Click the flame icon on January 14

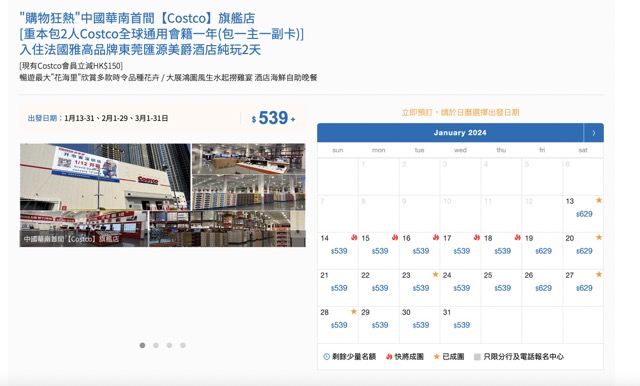354,237
